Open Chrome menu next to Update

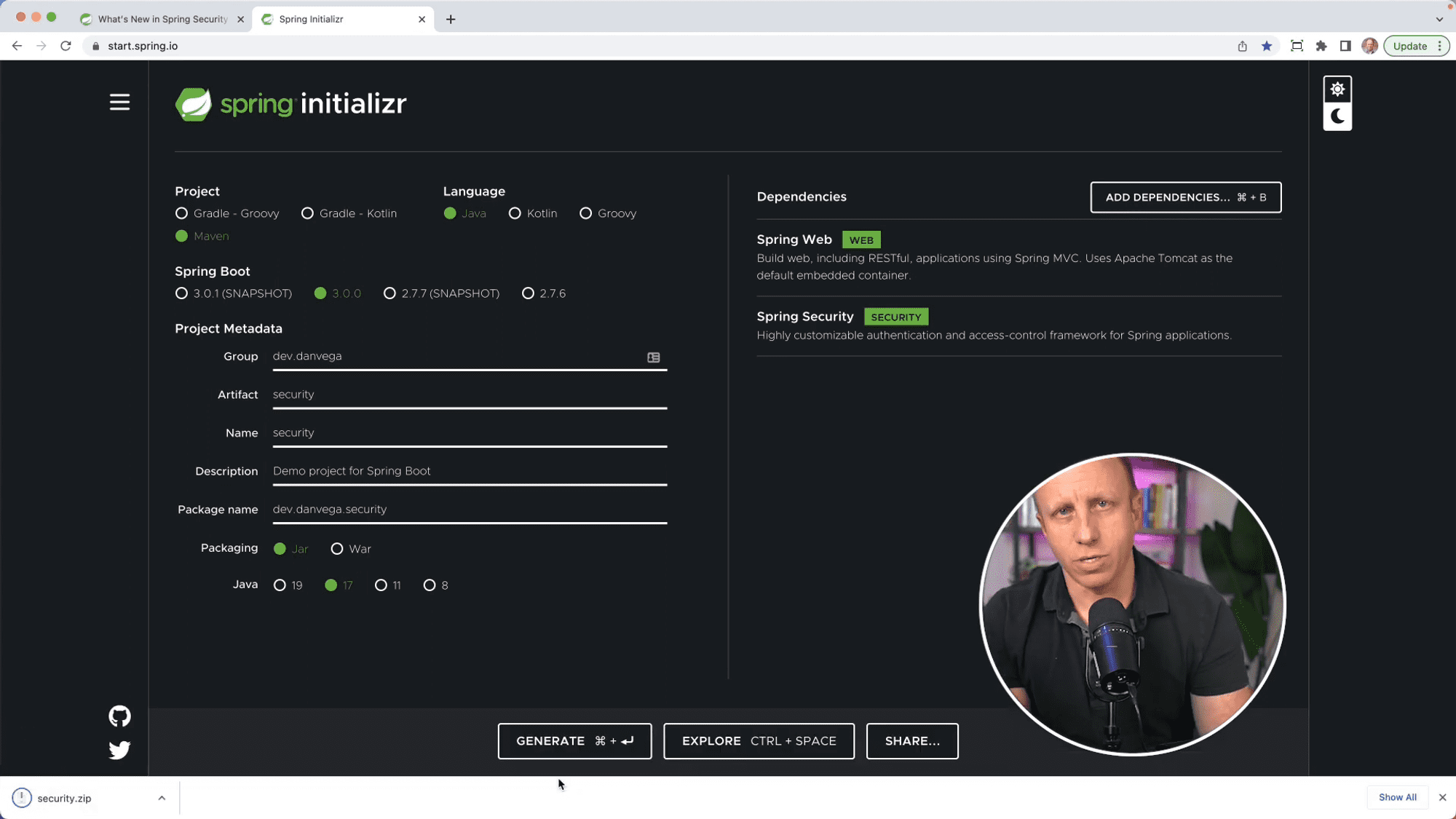1439,46
